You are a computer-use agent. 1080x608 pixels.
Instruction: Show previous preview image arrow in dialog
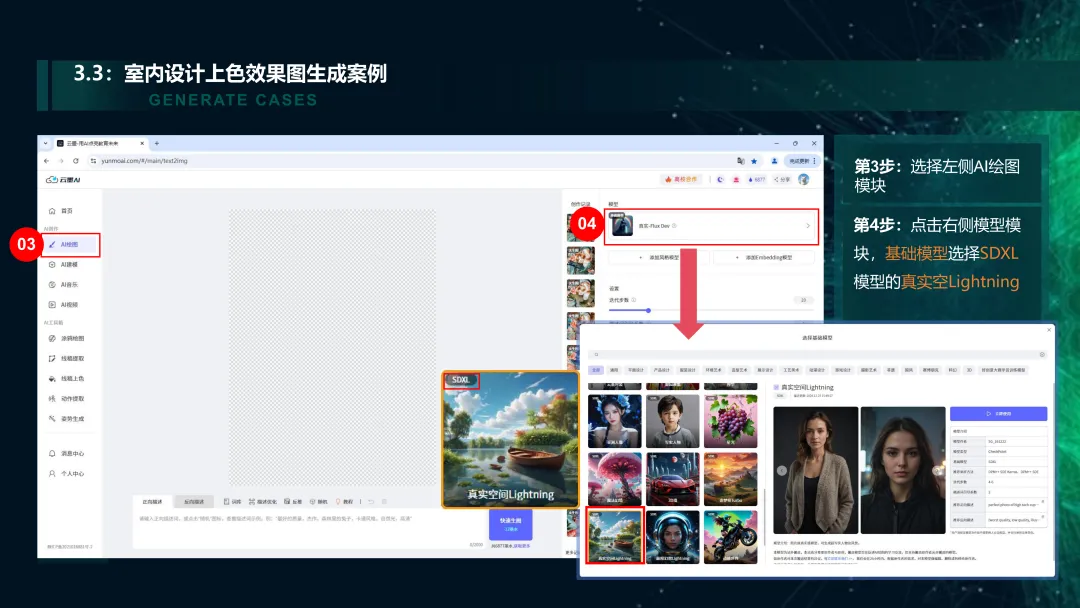pos(782,470)
